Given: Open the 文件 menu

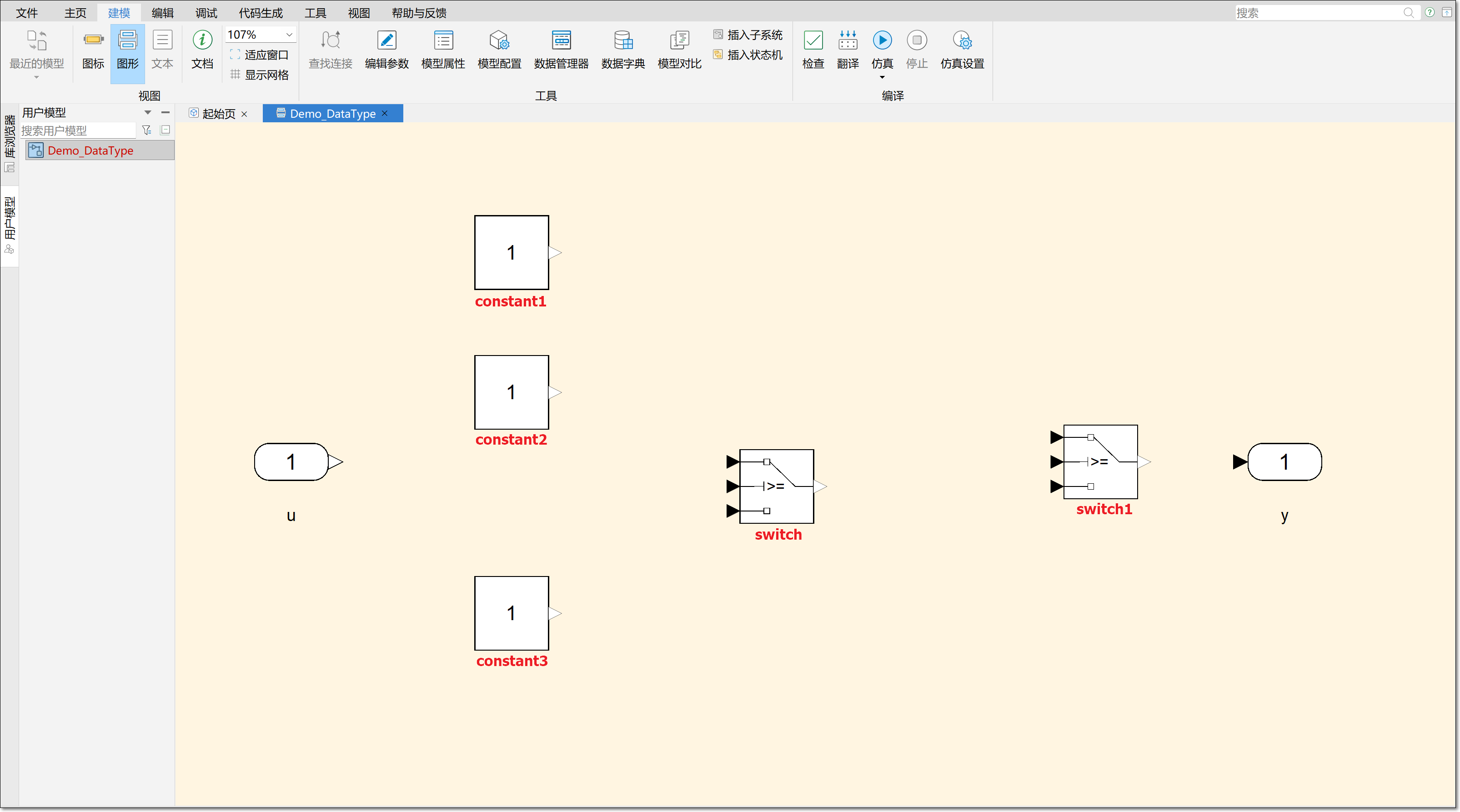Looking at the screenshot, I should tap(27, 12).
